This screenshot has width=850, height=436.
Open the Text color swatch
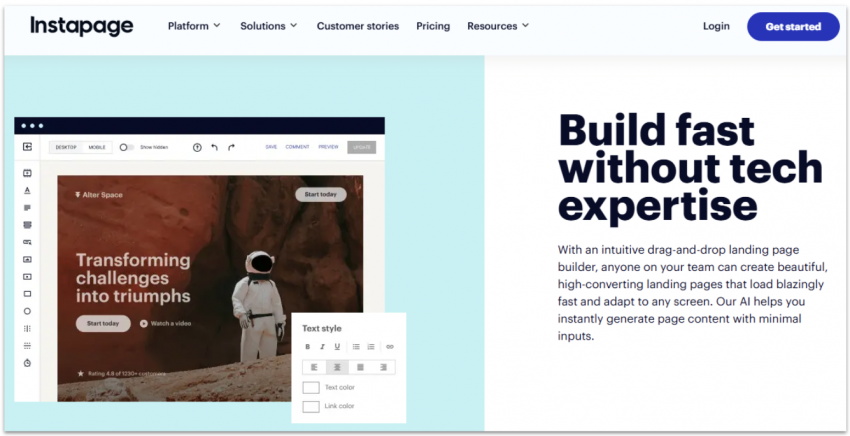311,387
